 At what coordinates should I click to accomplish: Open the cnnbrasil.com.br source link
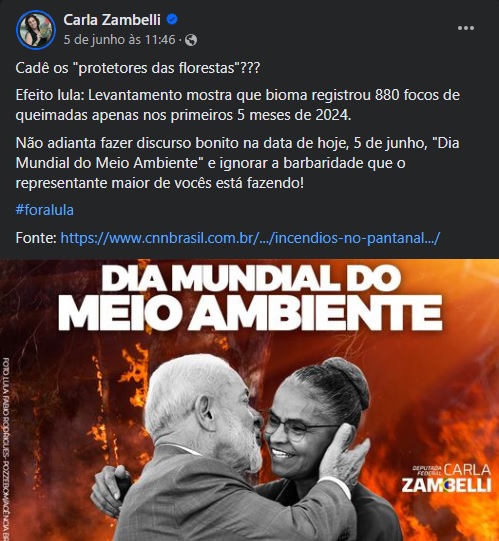pos(250,238)
